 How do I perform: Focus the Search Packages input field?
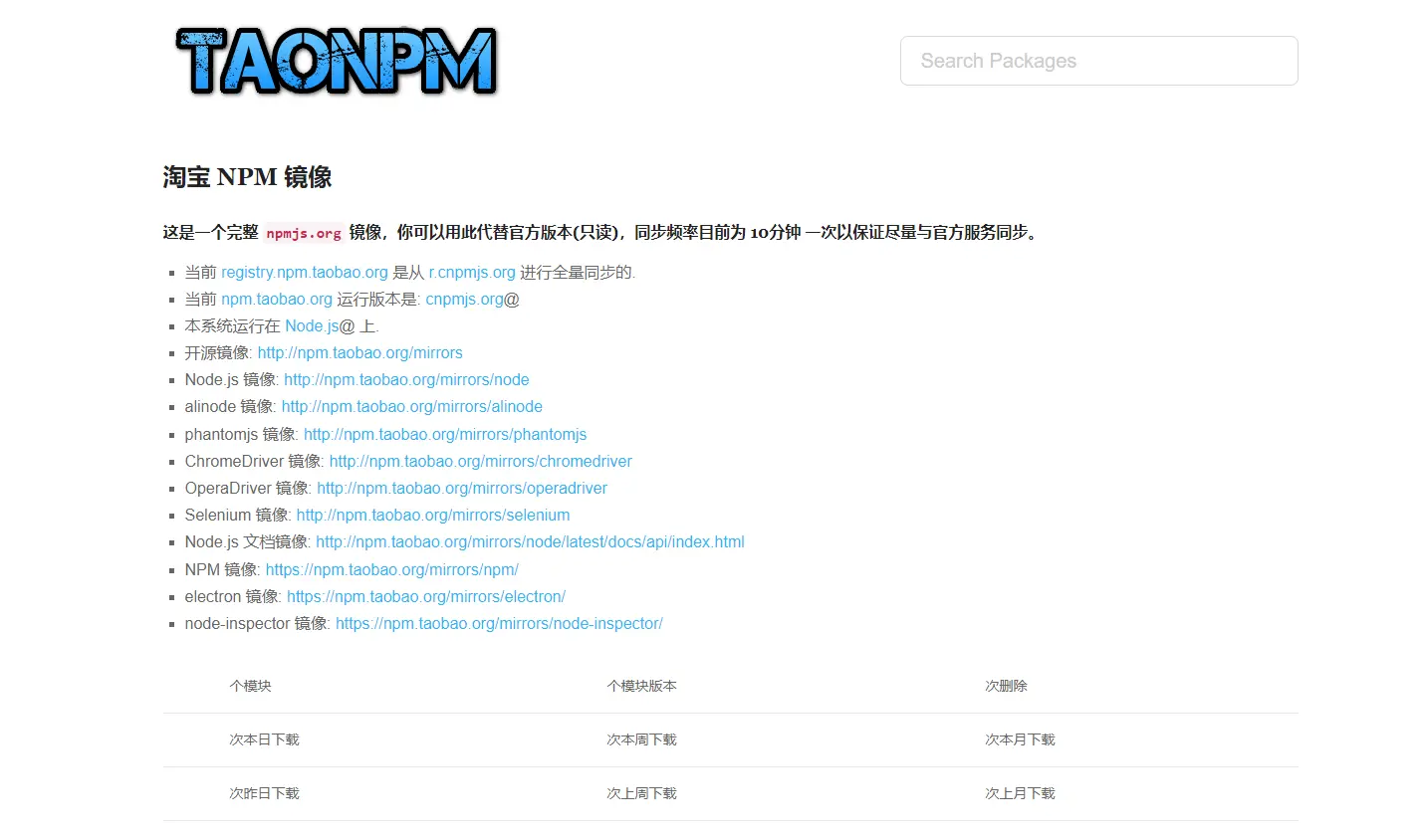pyautogui.click(x=1098, y=61)
